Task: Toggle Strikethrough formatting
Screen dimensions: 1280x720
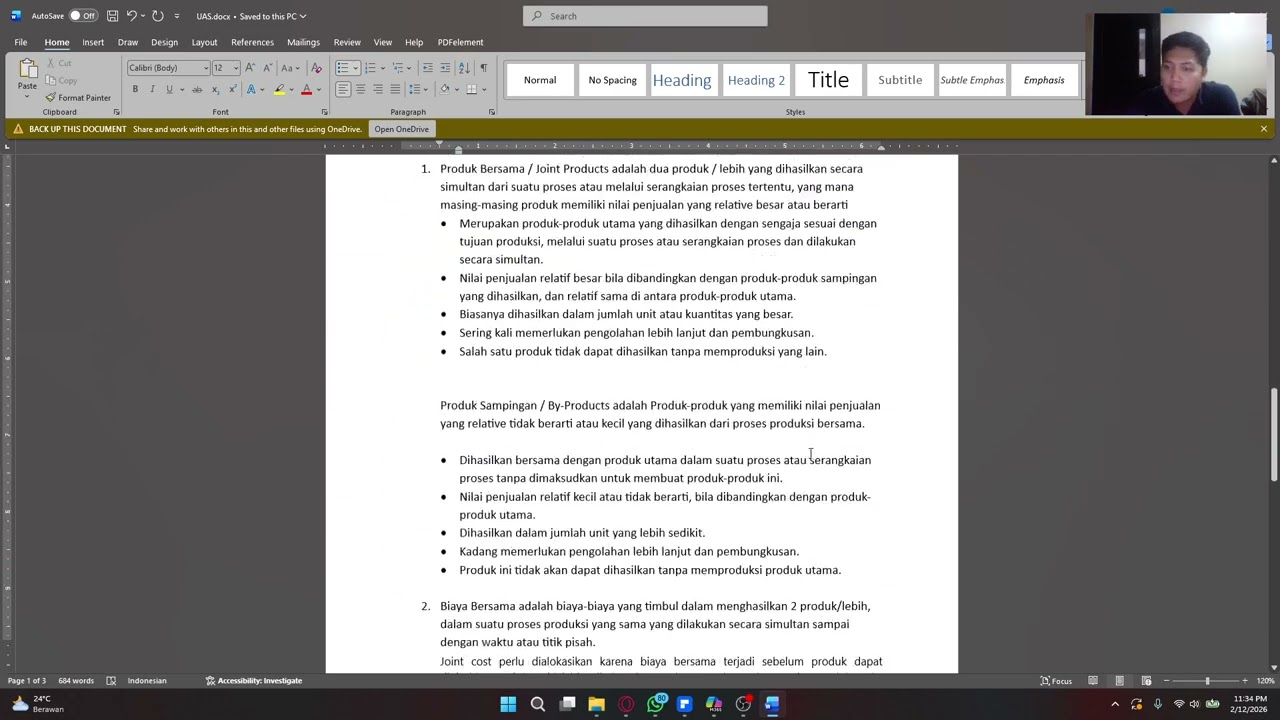Action: [197, 90]
